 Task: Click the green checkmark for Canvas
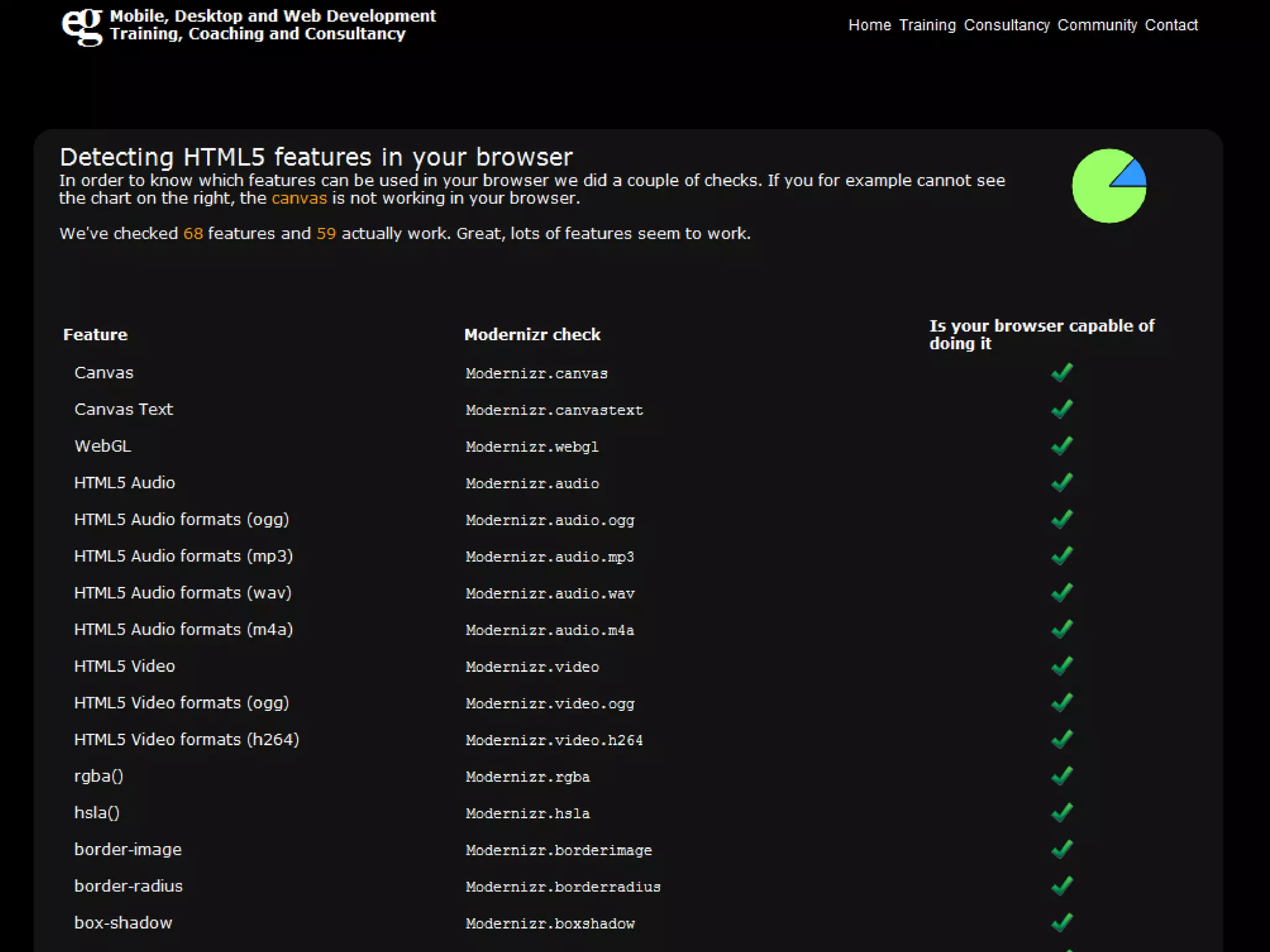click(x=1062, y=372)
